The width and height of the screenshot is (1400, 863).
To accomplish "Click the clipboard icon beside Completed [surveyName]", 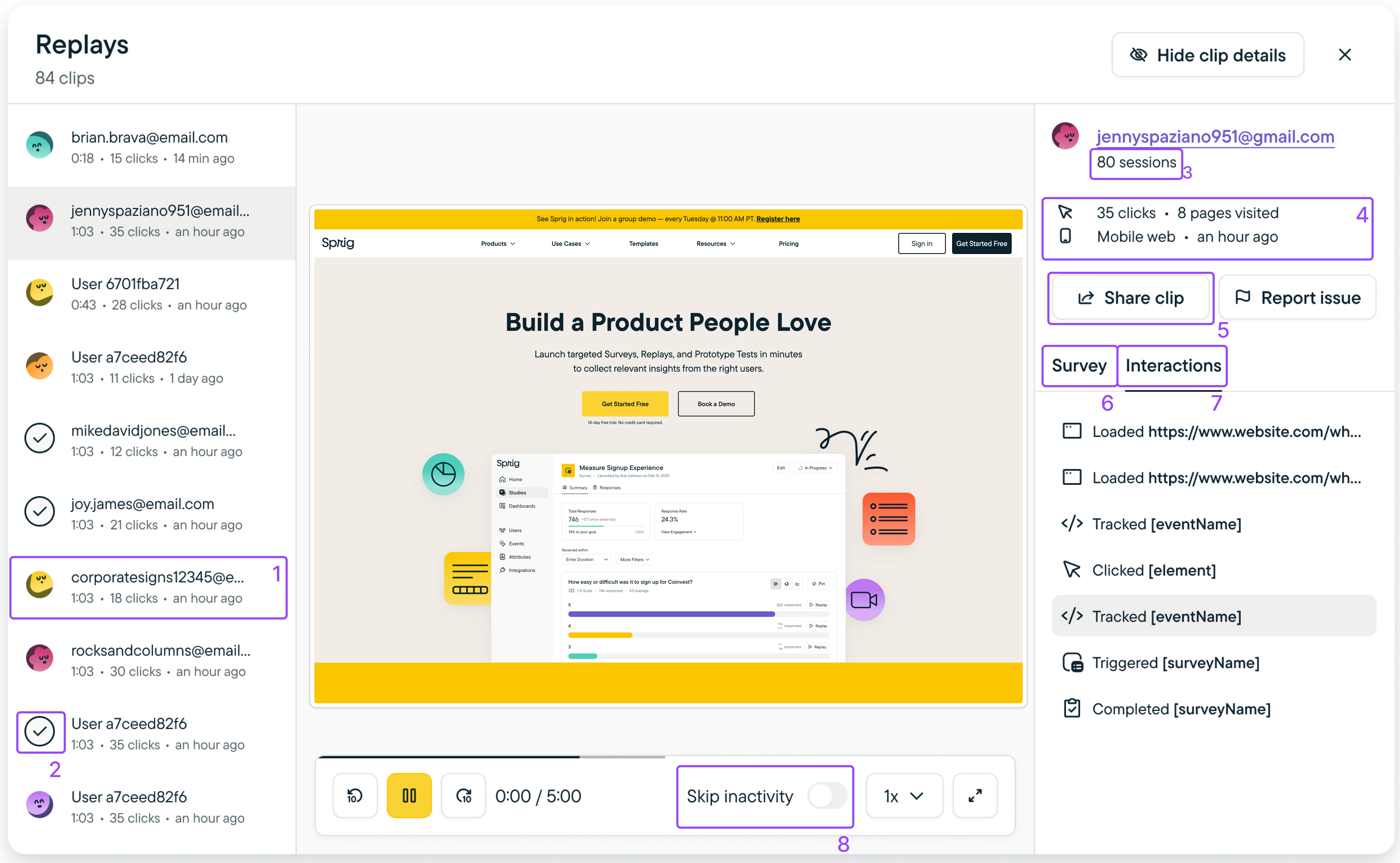I will tap(1072, 708).
